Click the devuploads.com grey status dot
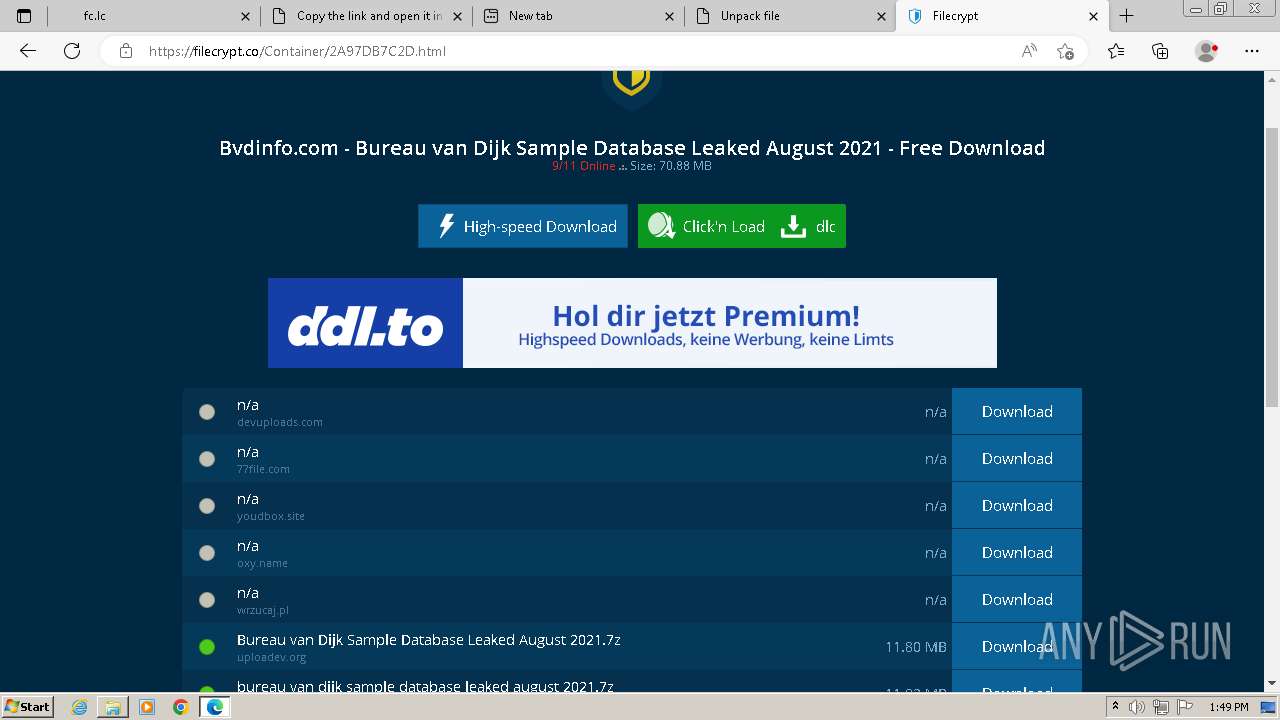 coord(207,412)
